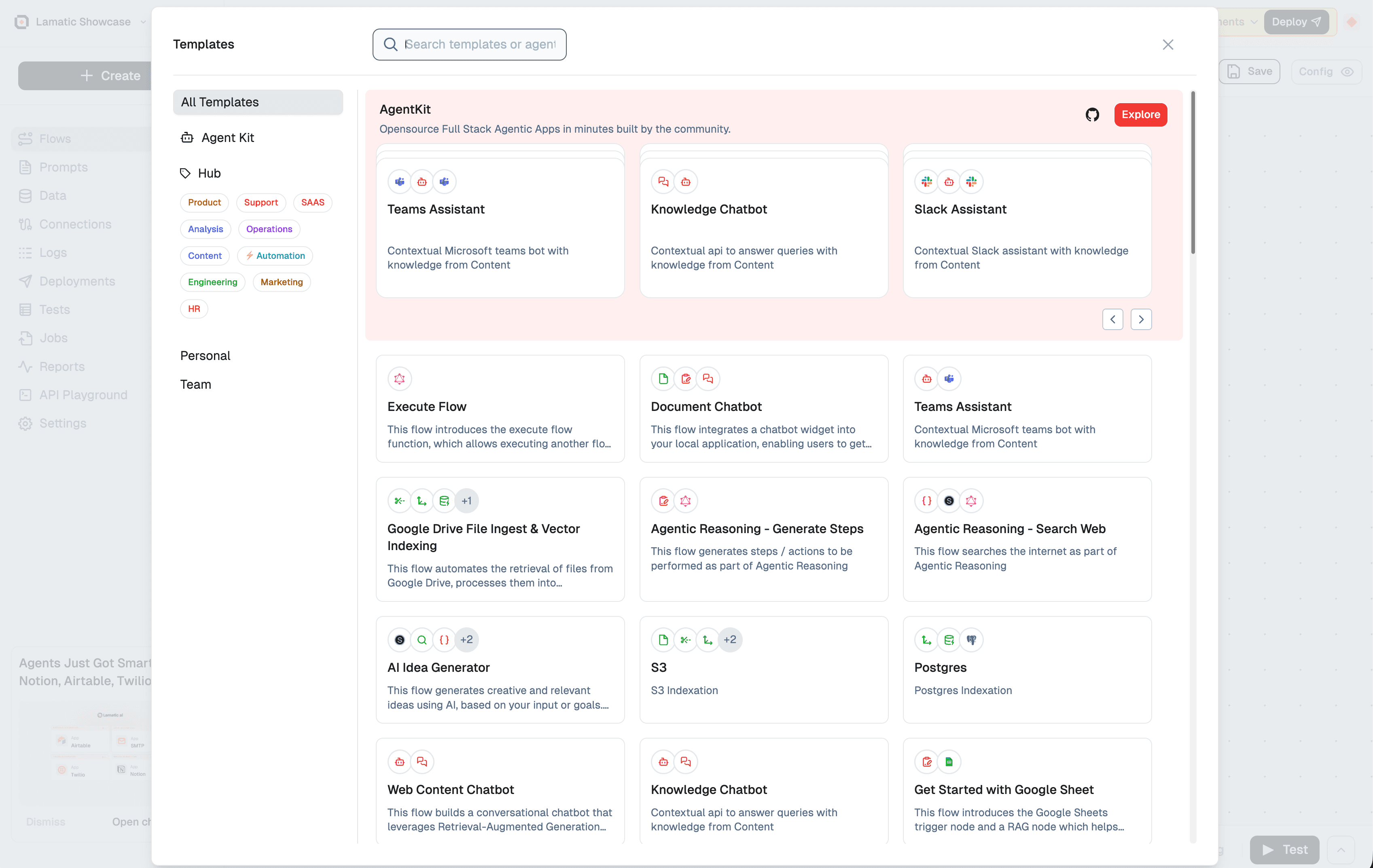Go to previous AgentKit carousel page
Screen dimensions: 1373x868
1112,319
